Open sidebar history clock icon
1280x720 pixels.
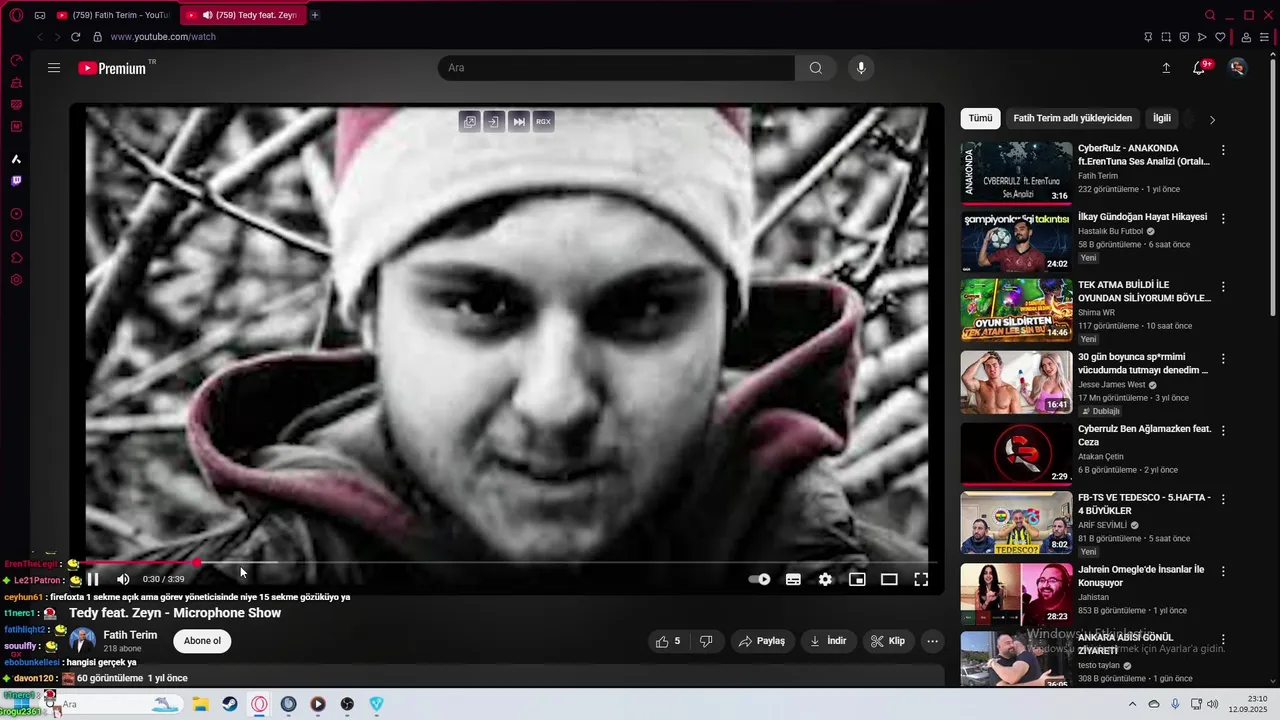click(x=16, y=236)
